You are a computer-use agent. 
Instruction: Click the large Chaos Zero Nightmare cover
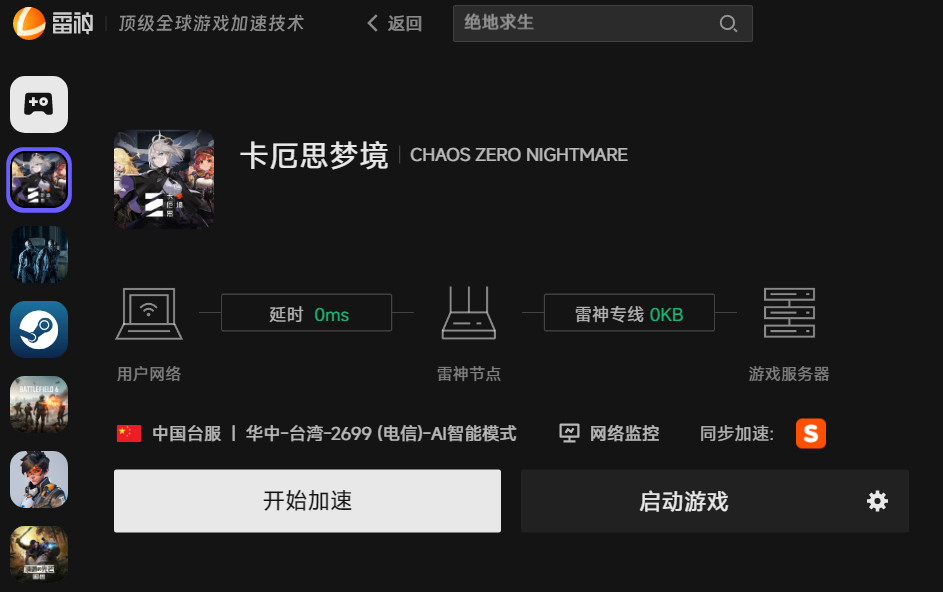[x=164, y=179]
